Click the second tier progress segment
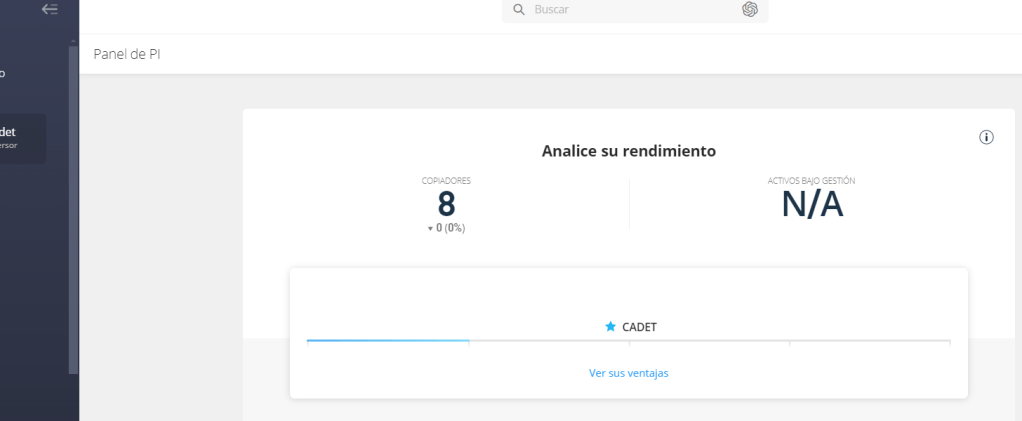Viewport: 1022px width, 421px height. [x=548, y=341]
